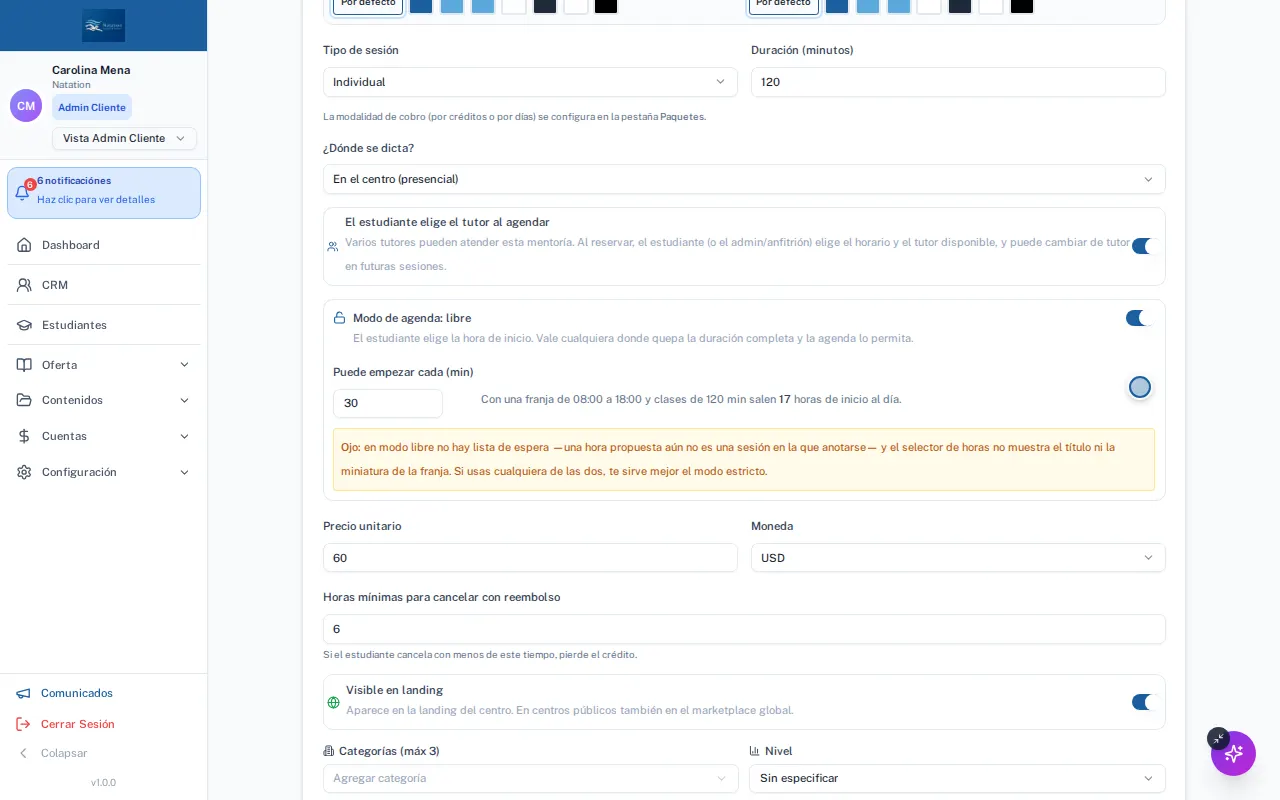
Task: Disable the Visible en landing toggle
Action: pos(1142,702)
